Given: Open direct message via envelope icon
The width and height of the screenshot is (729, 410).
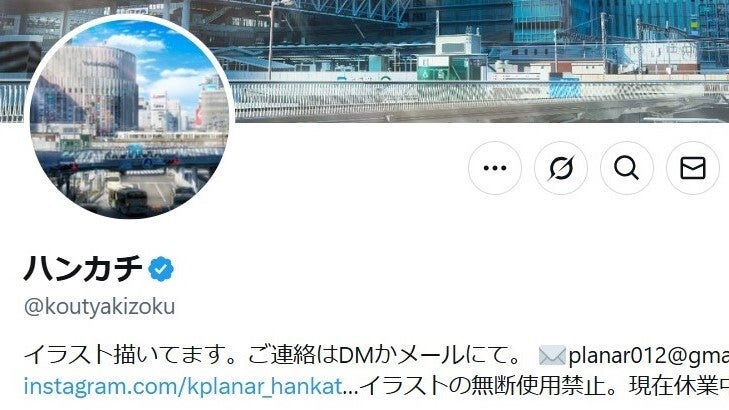Looking at the screenshot, I should click(x=693, y=168).
